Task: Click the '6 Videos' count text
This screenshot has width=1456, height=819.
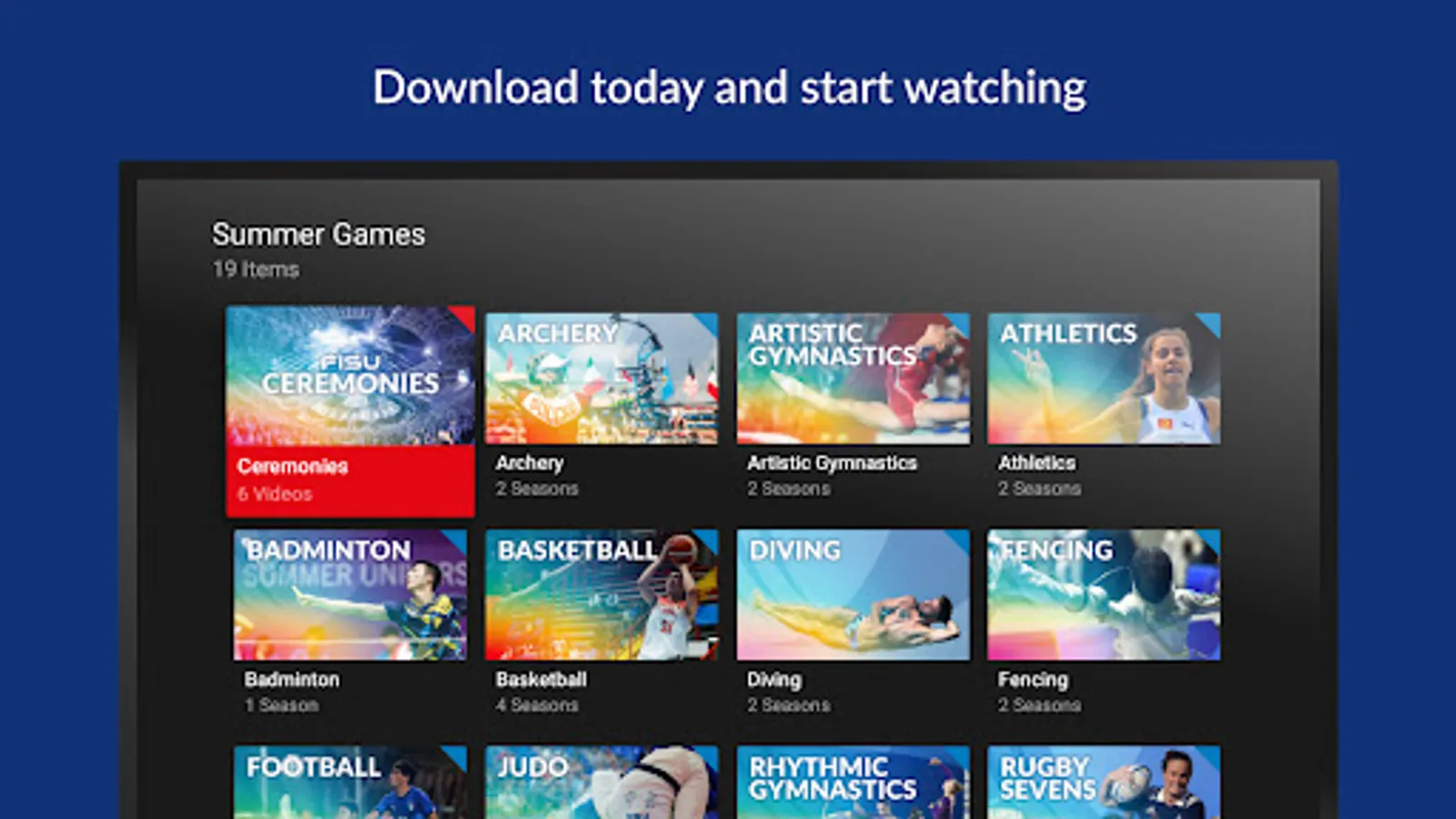Action: (275, 494)
